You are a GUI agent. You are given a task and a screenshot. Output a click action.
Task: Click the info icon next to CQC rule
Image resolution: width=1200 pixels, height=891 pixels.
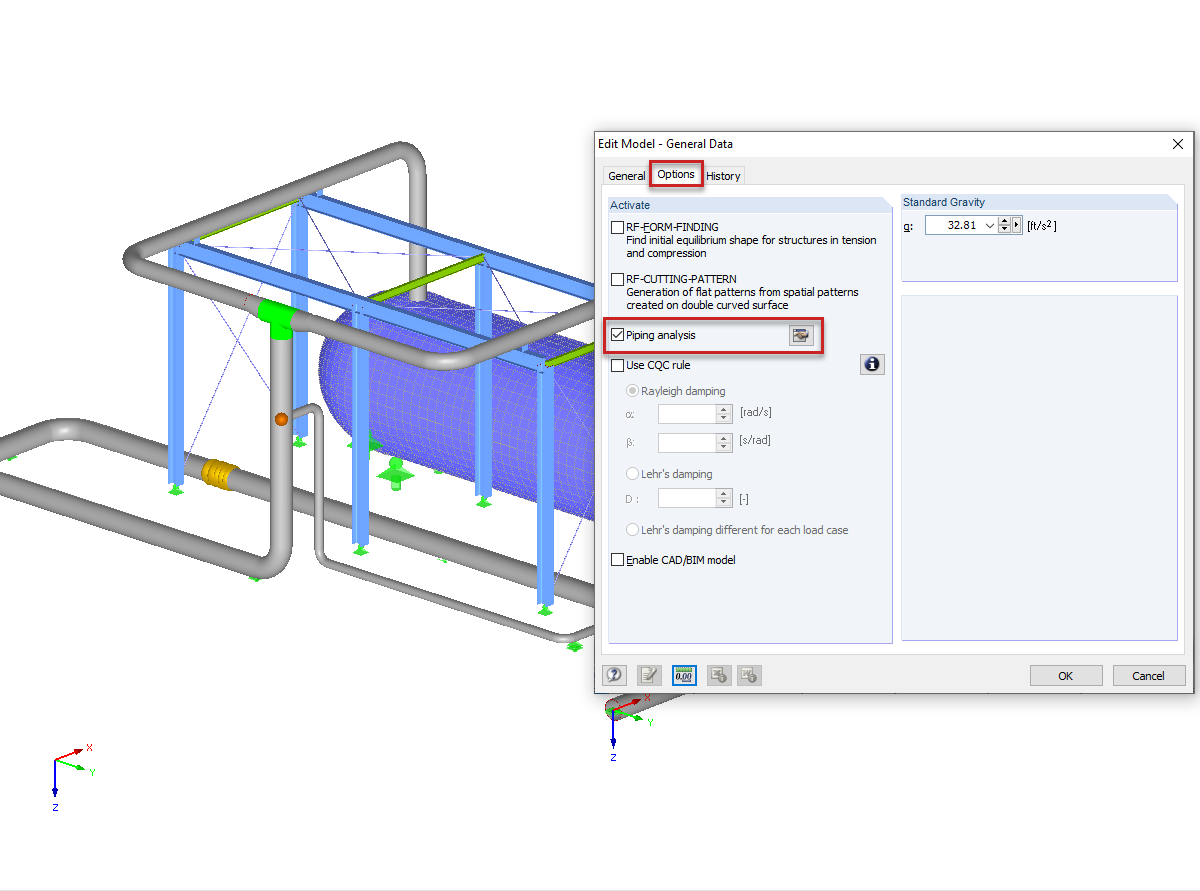click(x=872, y=364)
